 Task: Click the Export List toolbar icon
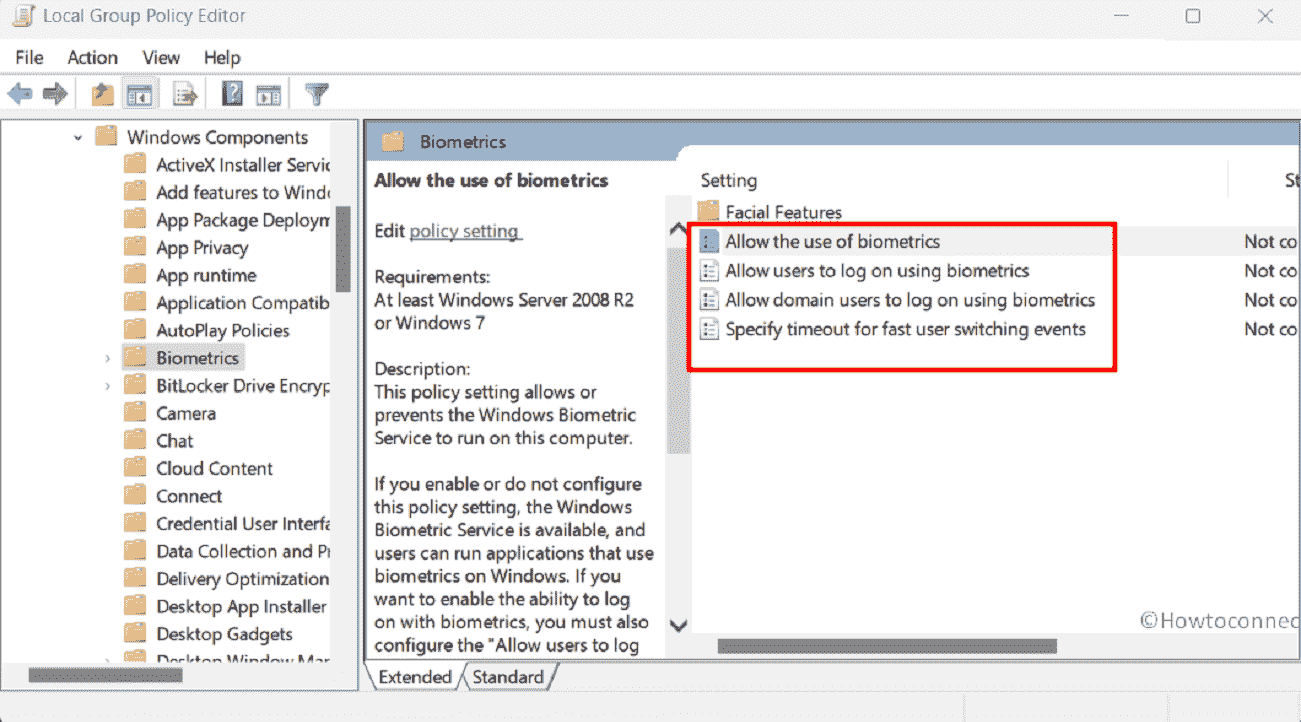183,93
